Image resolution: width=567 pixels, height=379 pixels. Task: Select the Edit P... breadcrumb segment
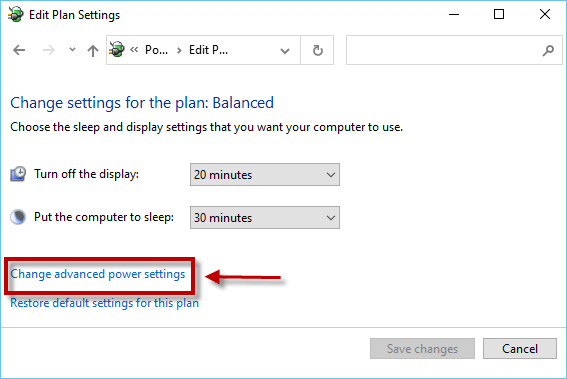[x=208, y=50]
